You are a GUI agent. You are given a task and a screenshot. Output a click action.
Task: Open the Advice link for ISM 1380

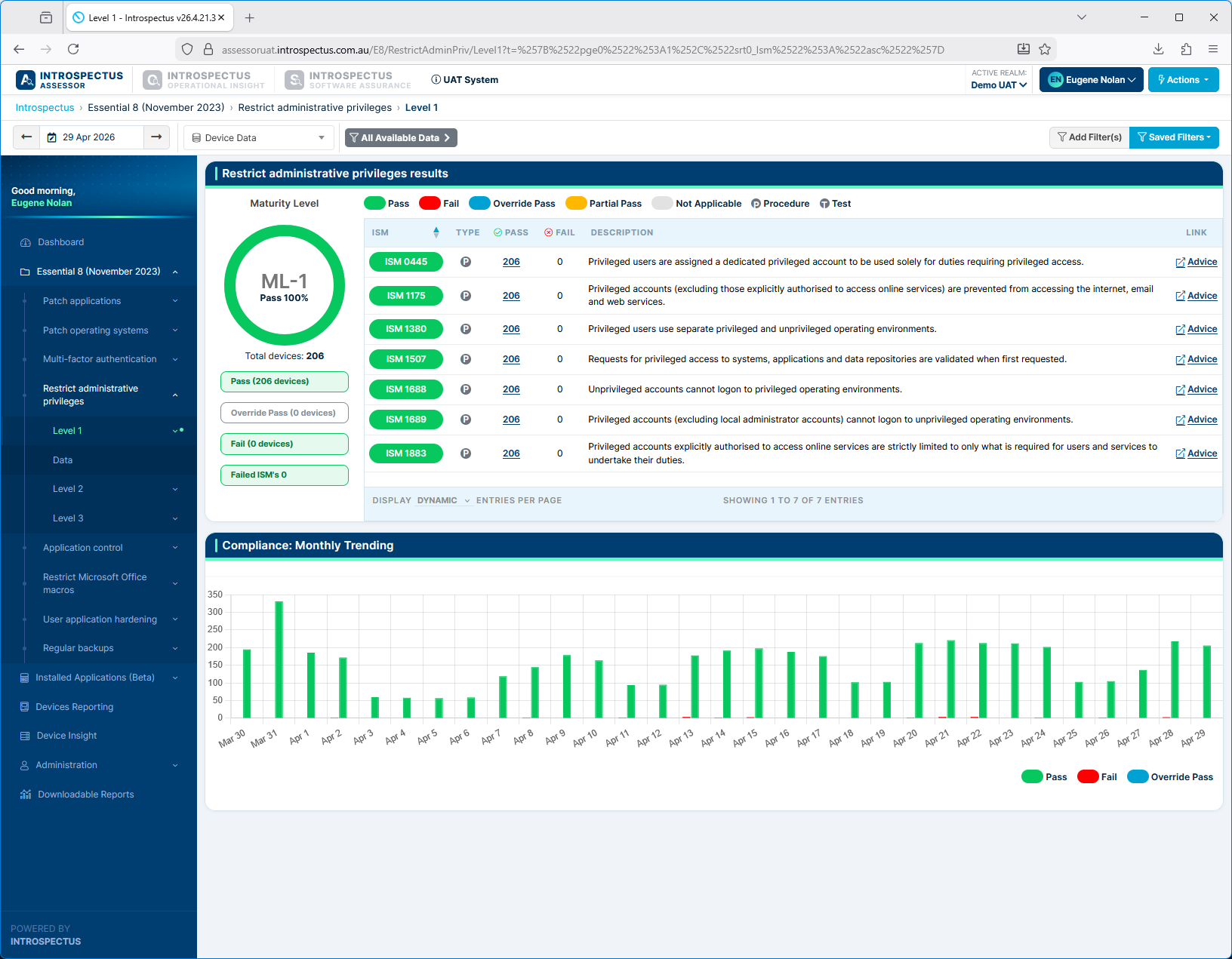tap(1201, 329)
